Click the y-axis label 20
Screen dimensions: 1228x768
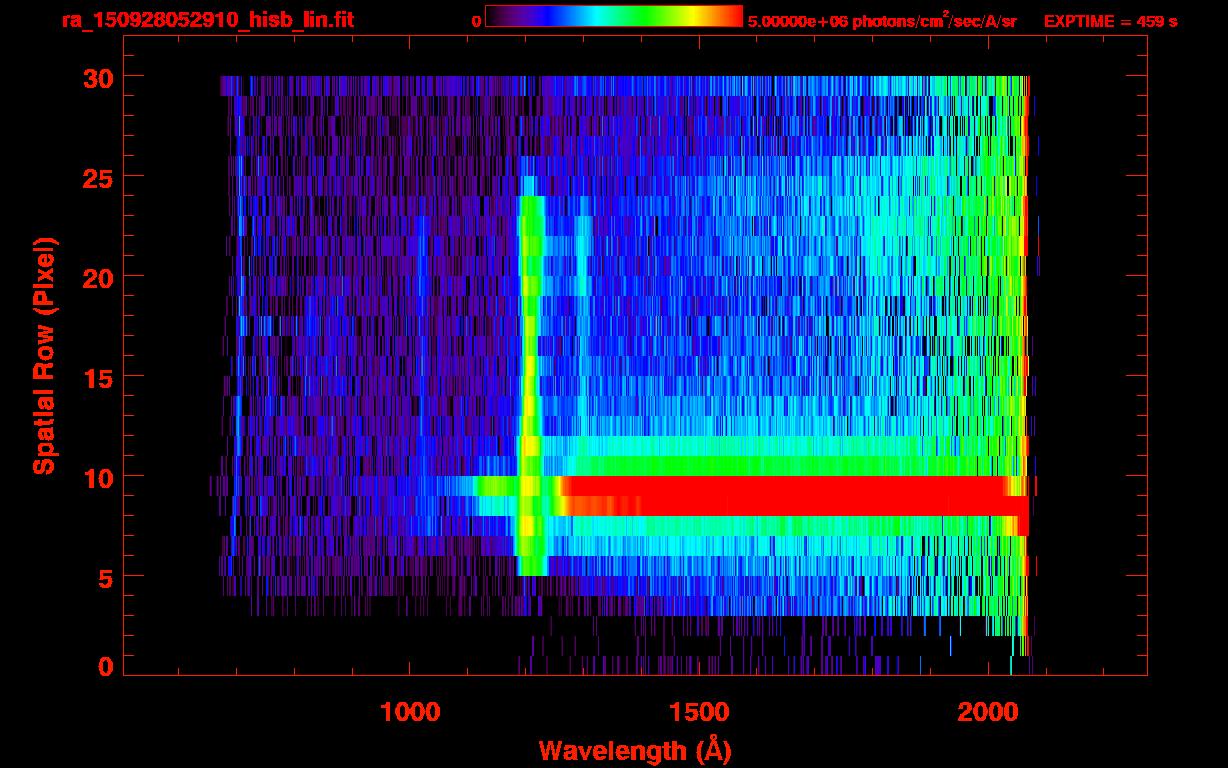[97, 277]
